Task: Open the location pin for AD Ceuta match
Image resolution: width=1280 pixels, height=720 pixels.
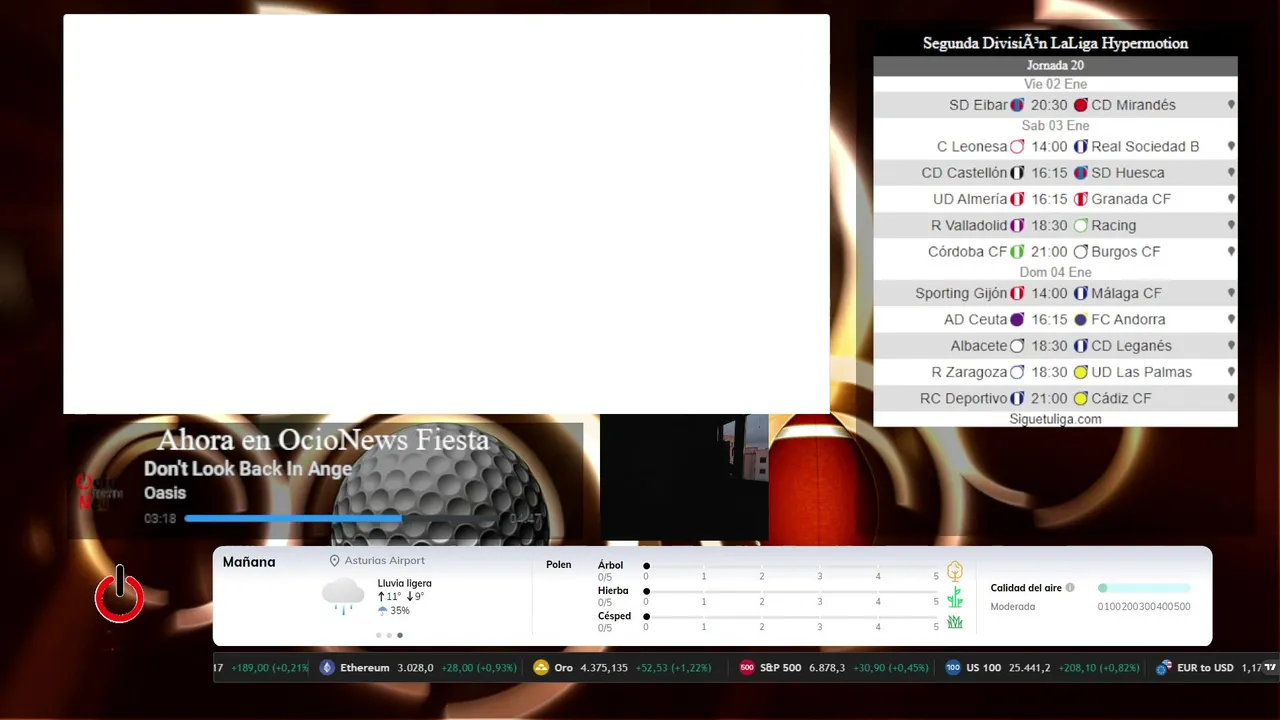Action: click(1231, 320)
